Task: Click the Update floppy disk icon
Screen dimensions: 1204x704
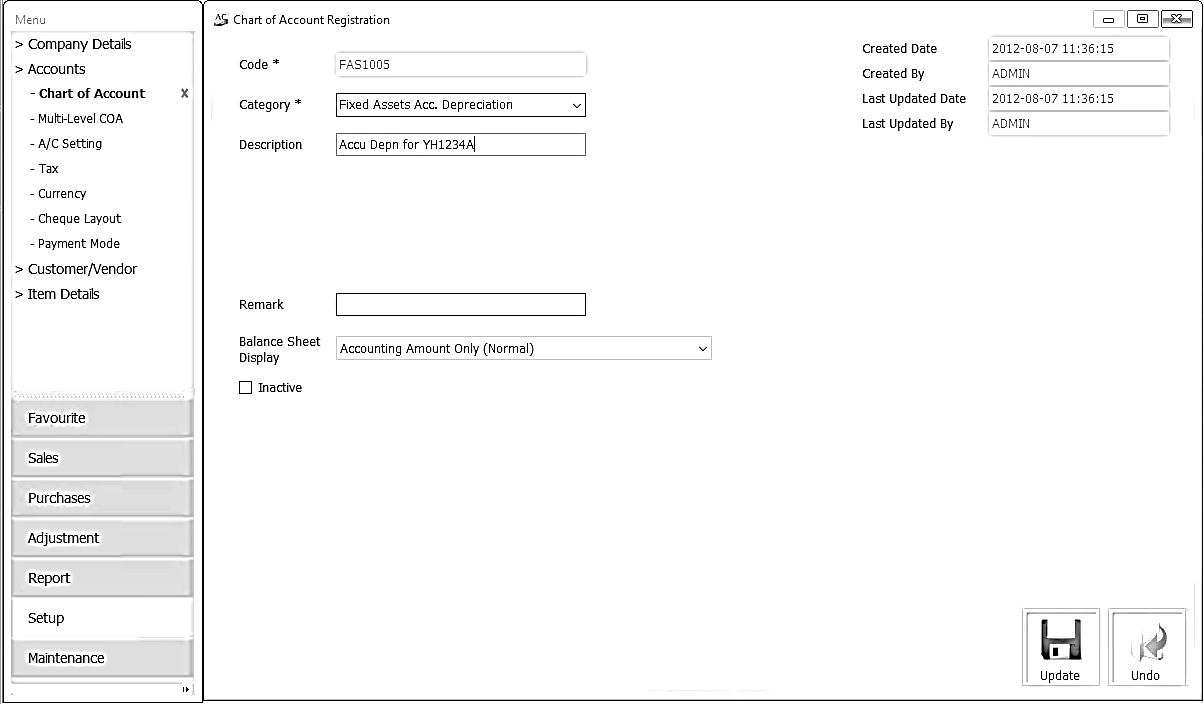Action: pos(1061,640)
